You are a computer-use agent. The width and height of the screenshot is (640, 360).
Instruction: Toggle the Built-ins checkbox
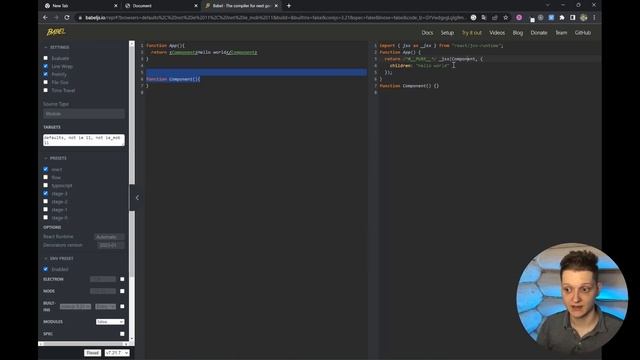click(122, 306)
